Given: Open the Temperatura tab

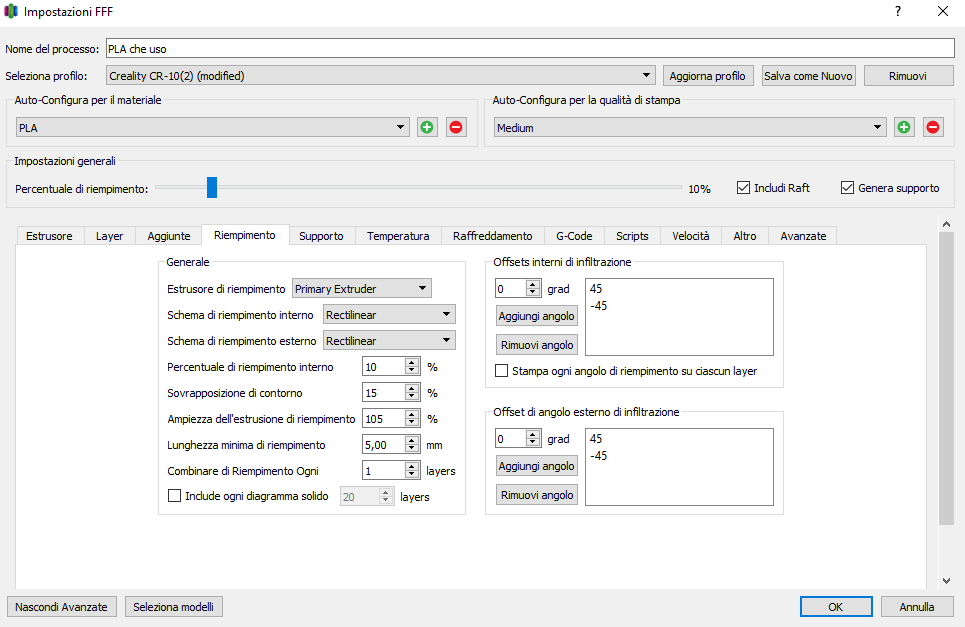Looking at the screenshot, I should (x=398, y=236).
